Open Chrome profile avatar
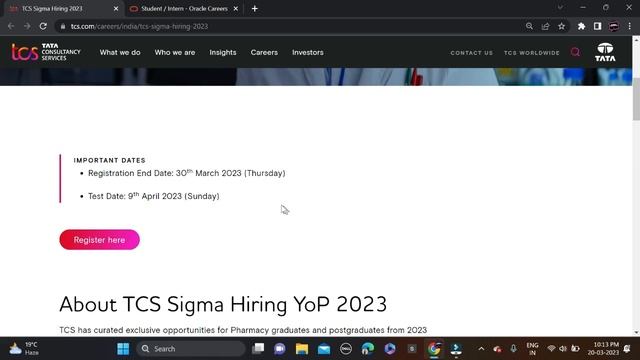 [613, 26]
